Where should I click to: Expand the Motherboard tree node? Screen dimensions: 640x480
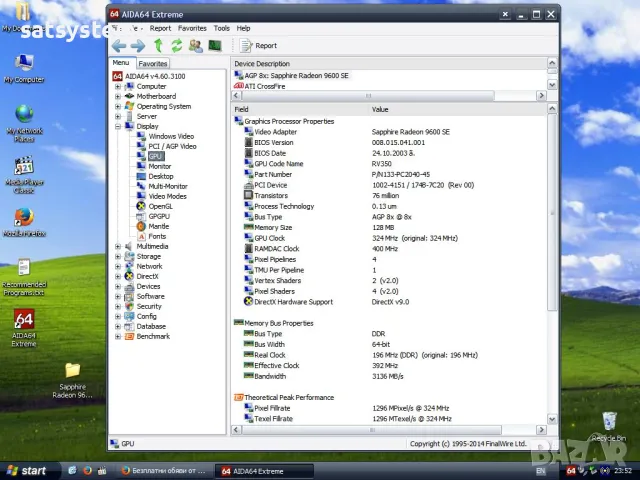click(x=118, y=96)
